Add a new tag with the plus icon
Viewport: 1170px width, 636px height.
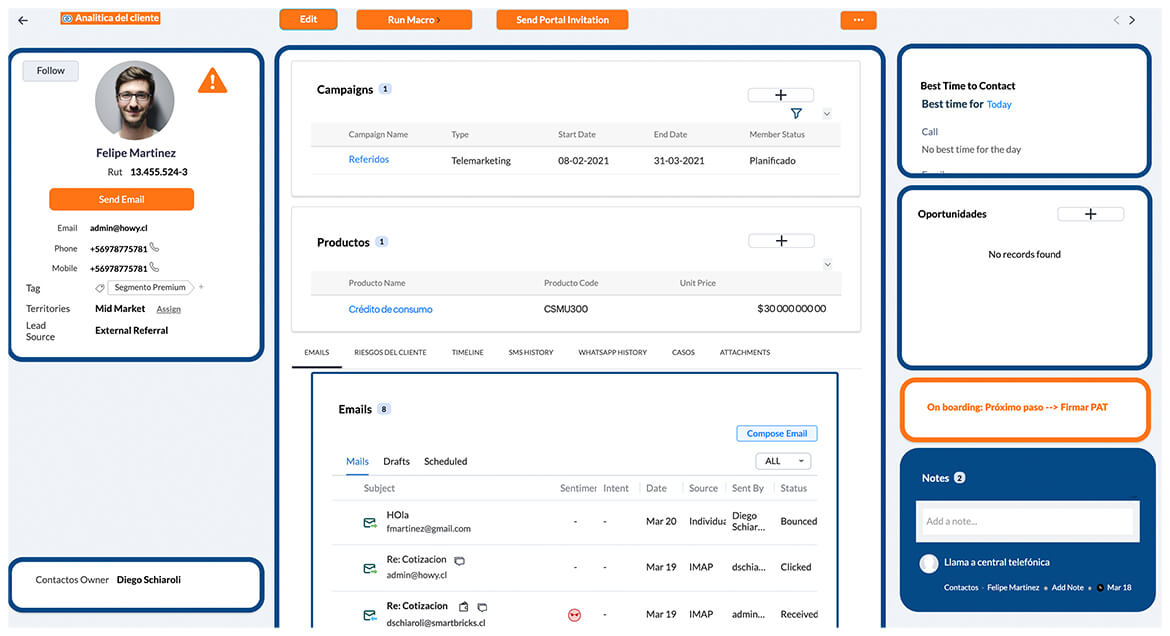point(201,287)
